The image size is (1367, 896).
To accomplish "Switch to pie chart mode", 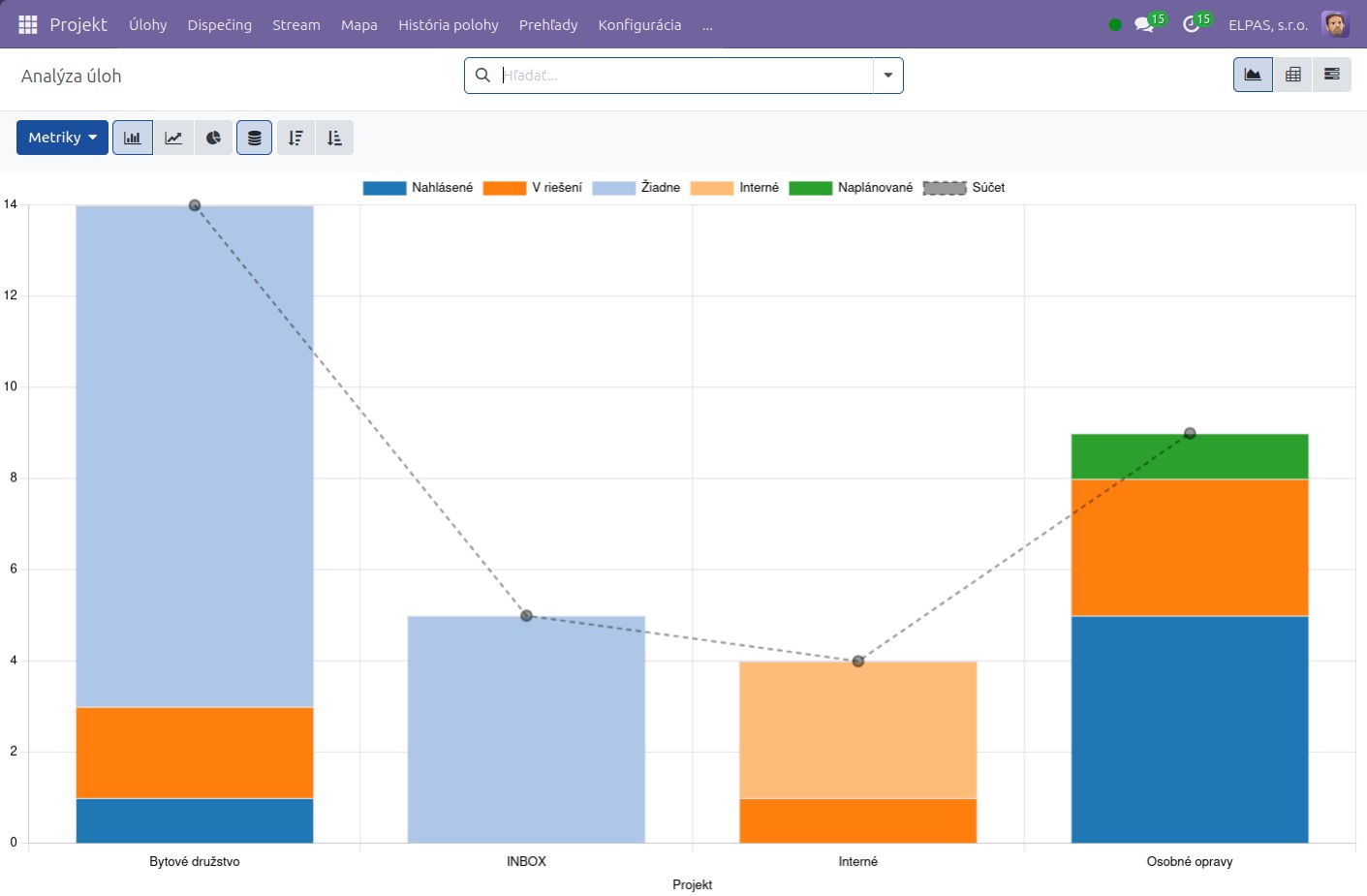I will pos(213,138).
